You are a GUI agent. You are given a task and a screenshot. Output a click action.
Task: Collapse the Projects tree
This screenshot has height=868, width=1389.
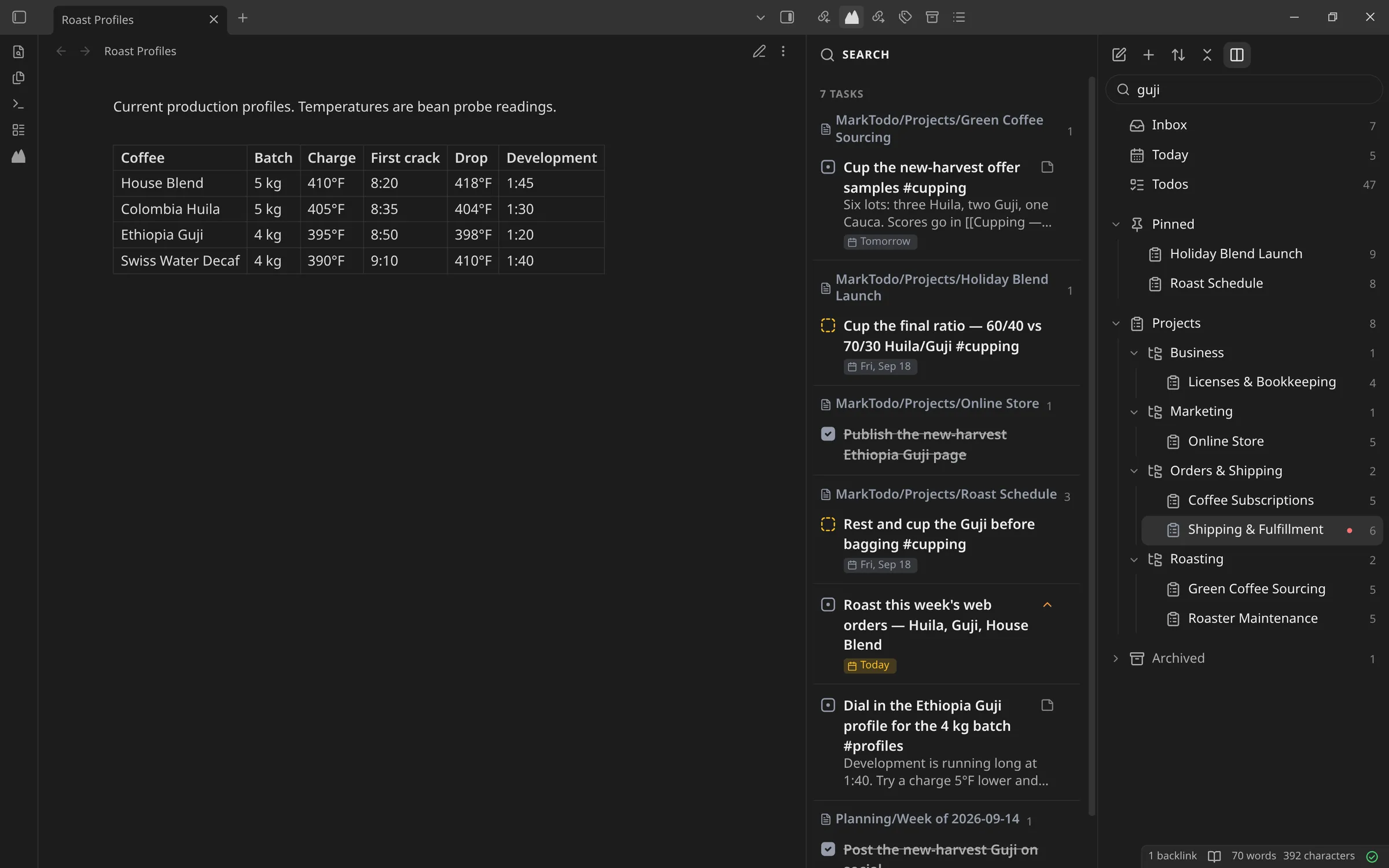(1116, 323)
